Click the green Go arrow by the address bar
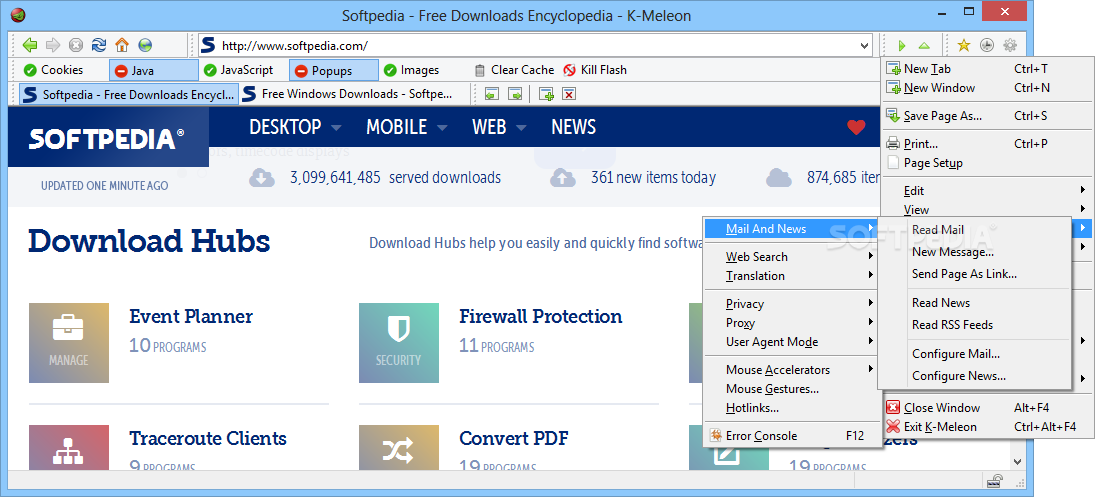This screenshot has width=1095, height=497. click(902, 46)
